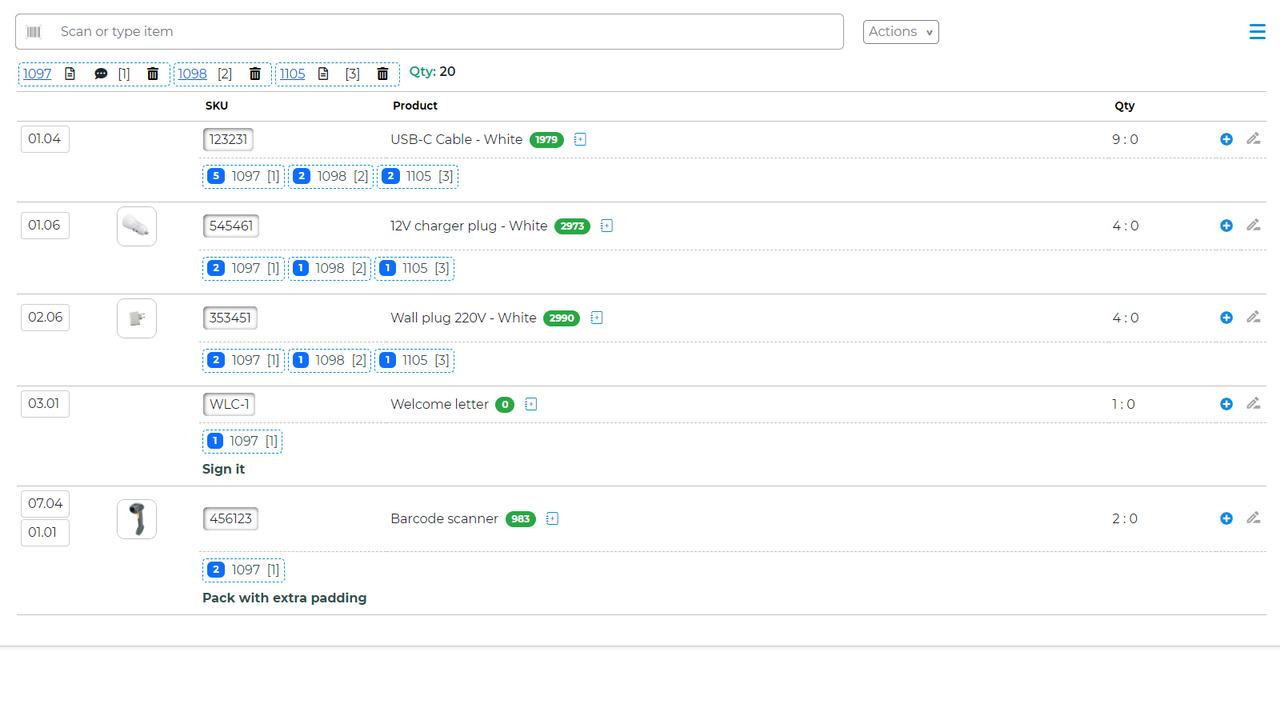This screenshot has width=1280, height=720.
Task: Click the note icon beside Barcode scanner badge
Action: (552, 519)
